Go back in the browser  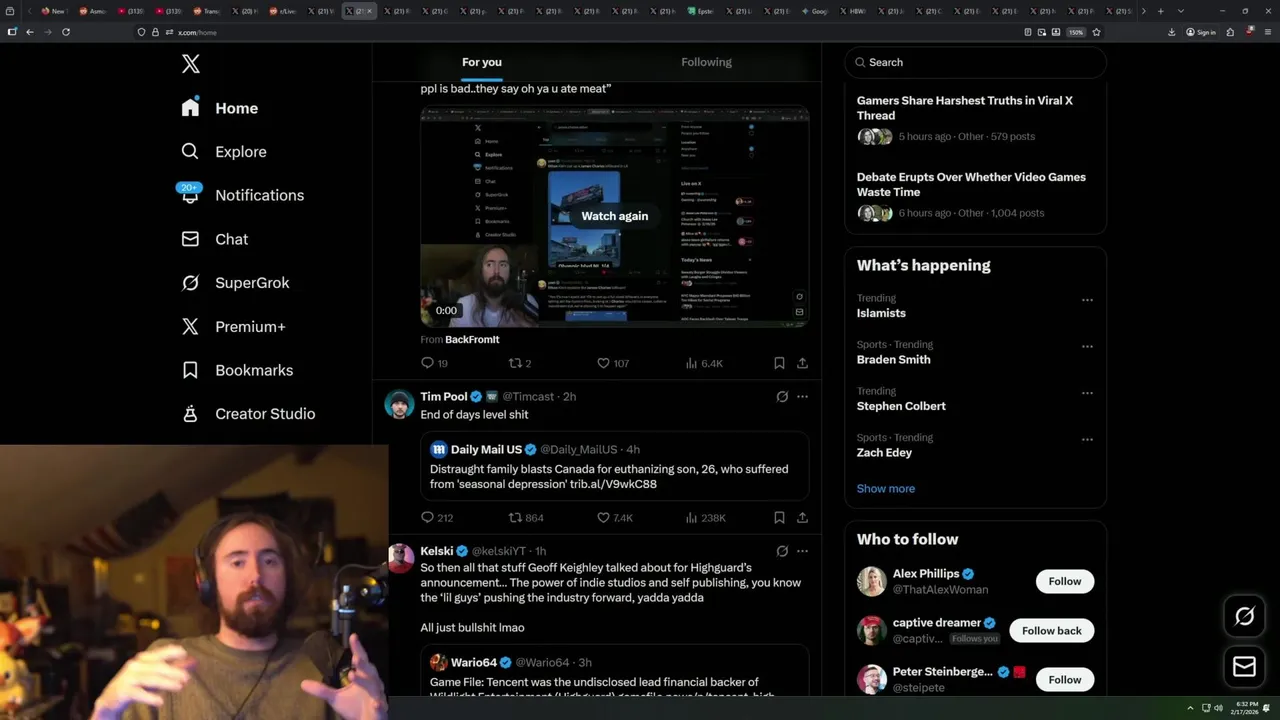coord(30,32)
